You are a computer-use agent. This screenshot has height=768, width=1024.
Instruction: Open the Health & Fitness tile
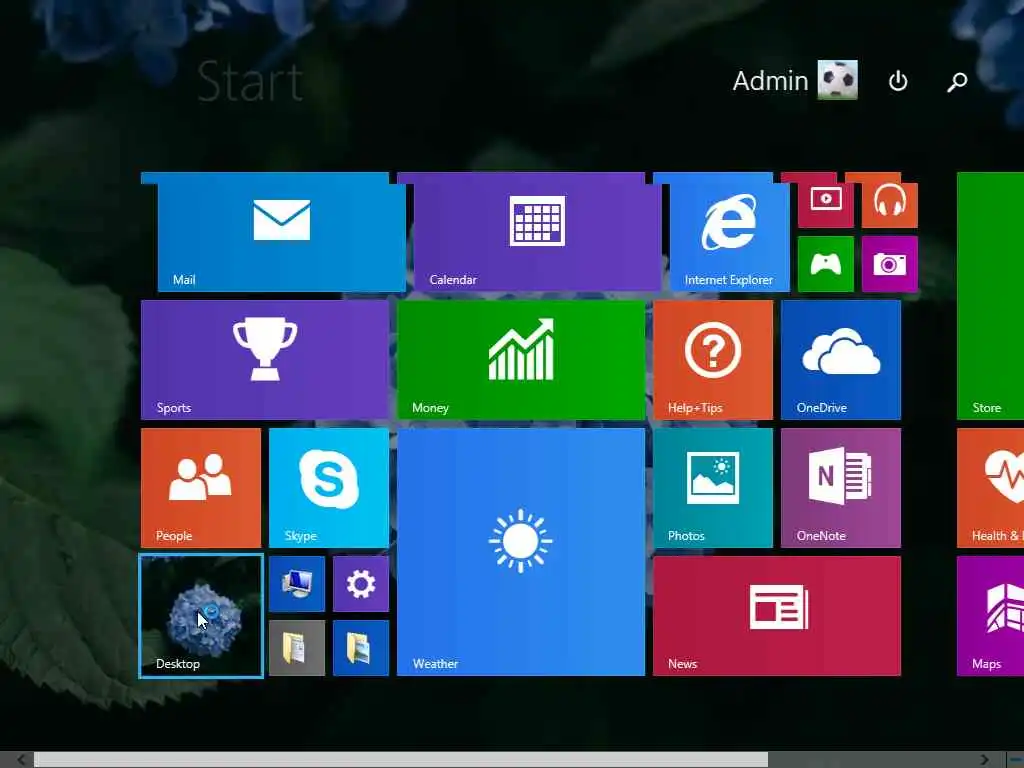click(x=990, y=488)
